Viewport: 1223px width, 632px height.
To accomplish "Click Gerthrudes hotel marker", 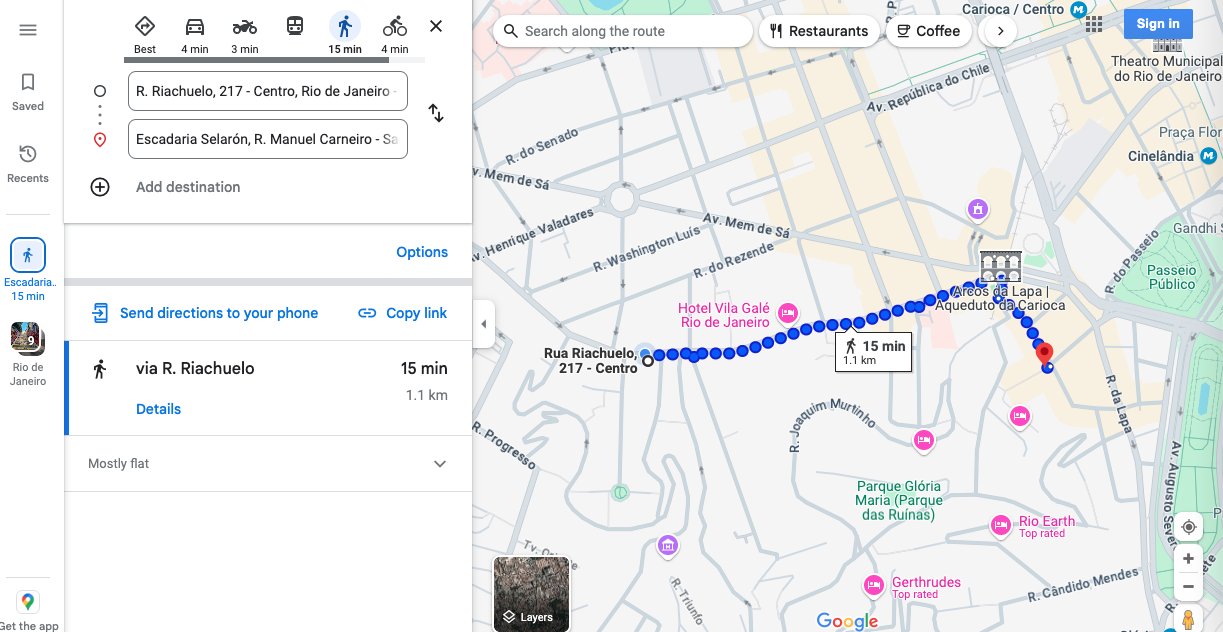I will point(874,585).
